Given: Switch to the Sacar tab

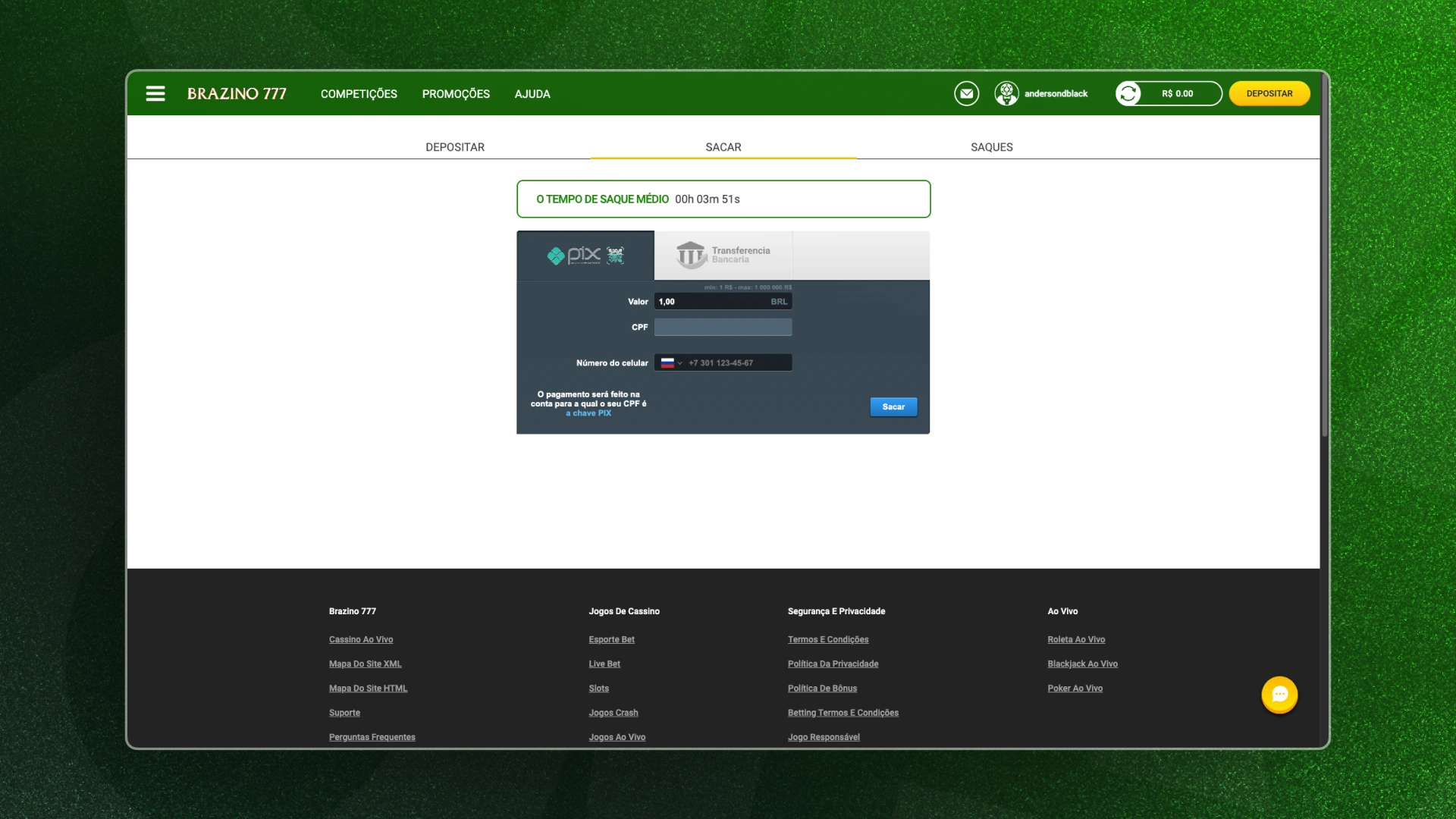Looking at the screenshot, I should 723,147.
